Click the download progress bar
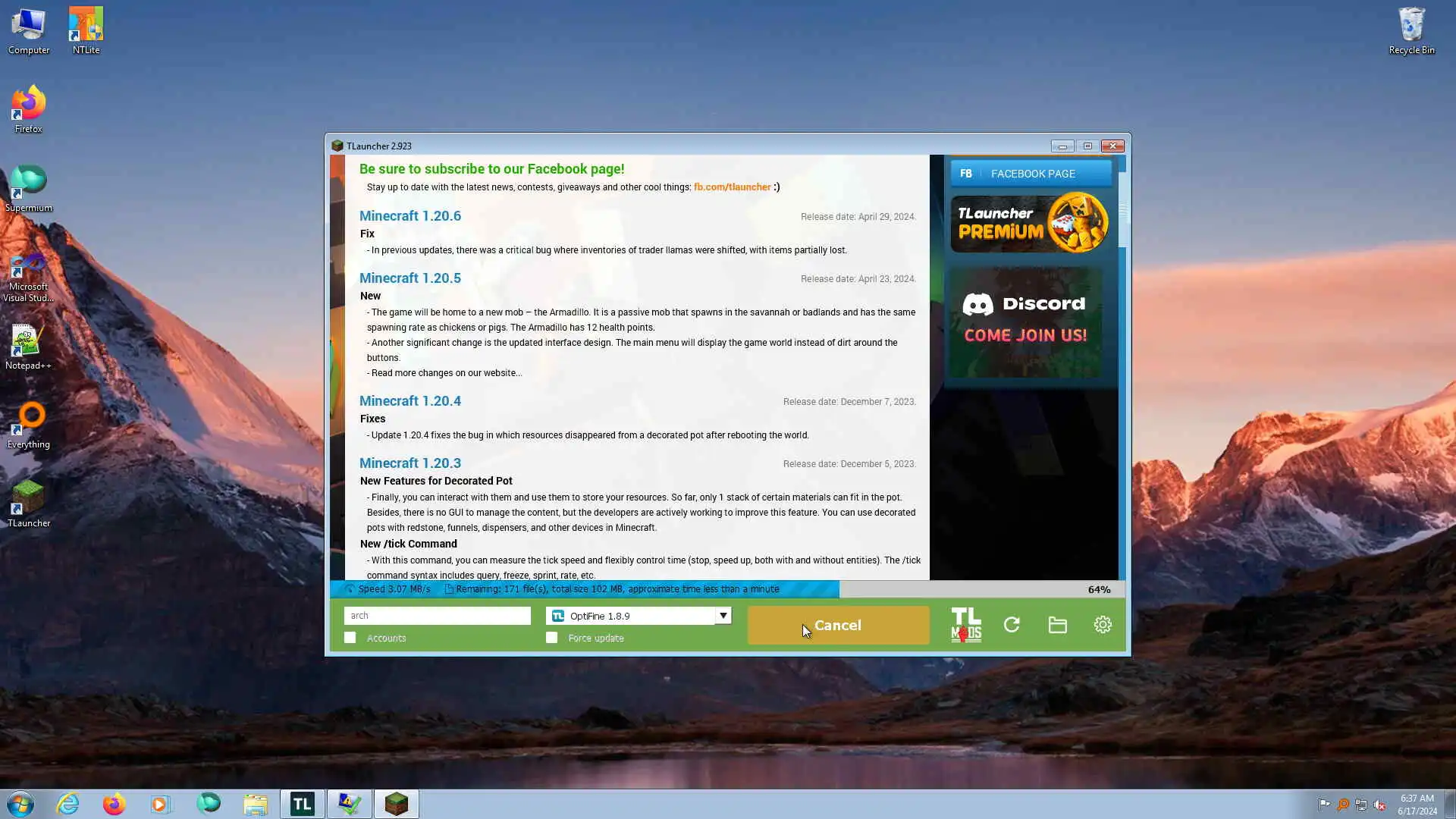Image resolution: width=1456 pixels, height=819 pixels. [x=726, y=589]
